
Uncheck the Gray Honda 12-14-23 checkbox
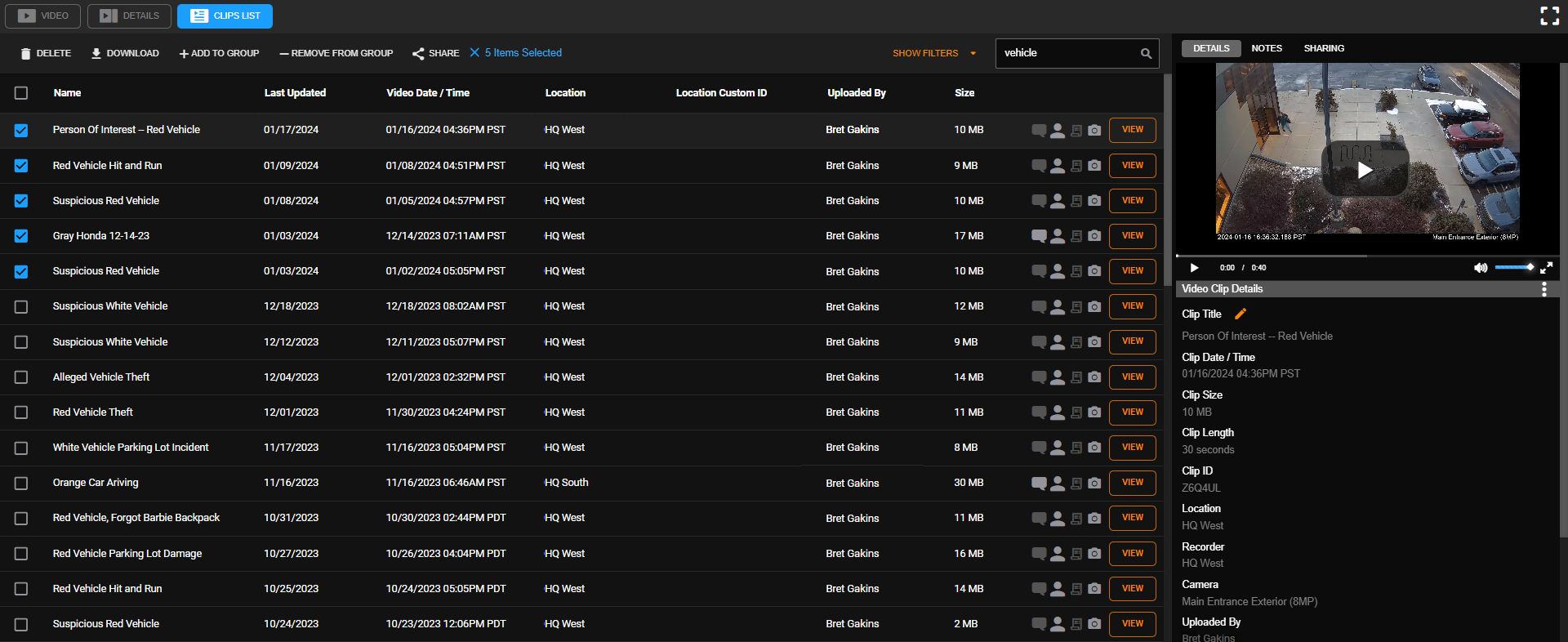21,236
